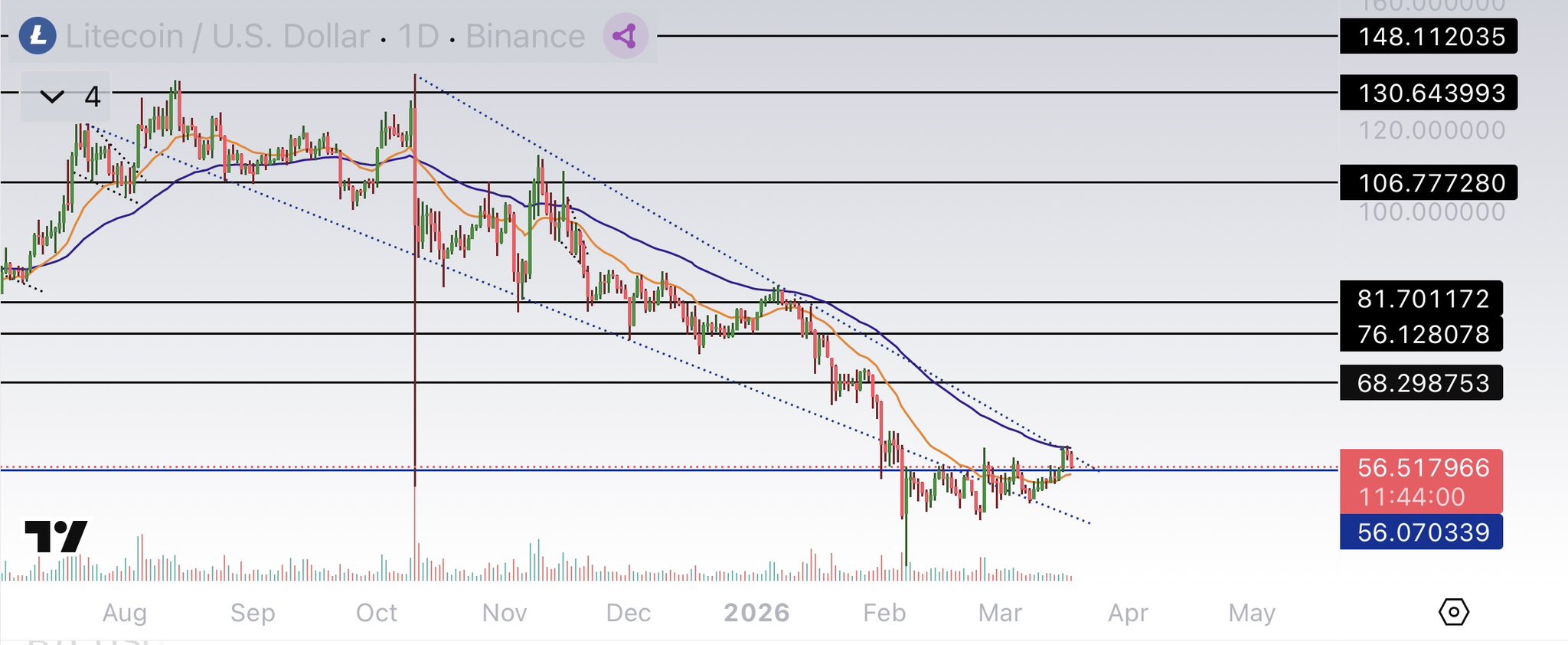Click the 2026 year marker on time axis
This screenshot has height=645, width=1568.
point(756,613)
